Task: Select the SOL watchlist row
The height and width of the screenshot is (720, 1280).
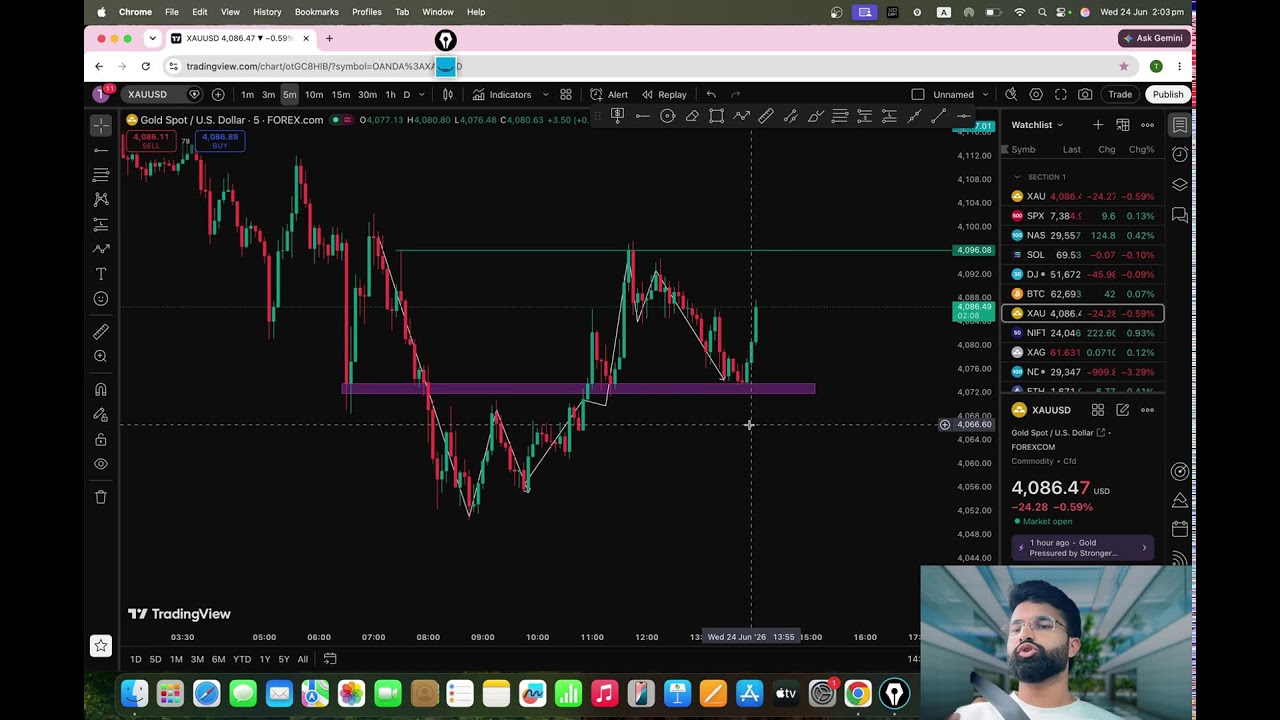Action: point(1083,255)
